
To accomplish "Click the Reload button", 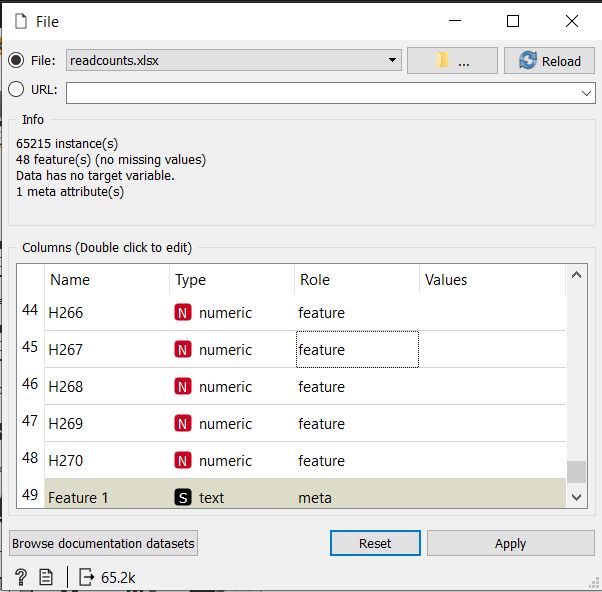I will click(x=549, y=61).
